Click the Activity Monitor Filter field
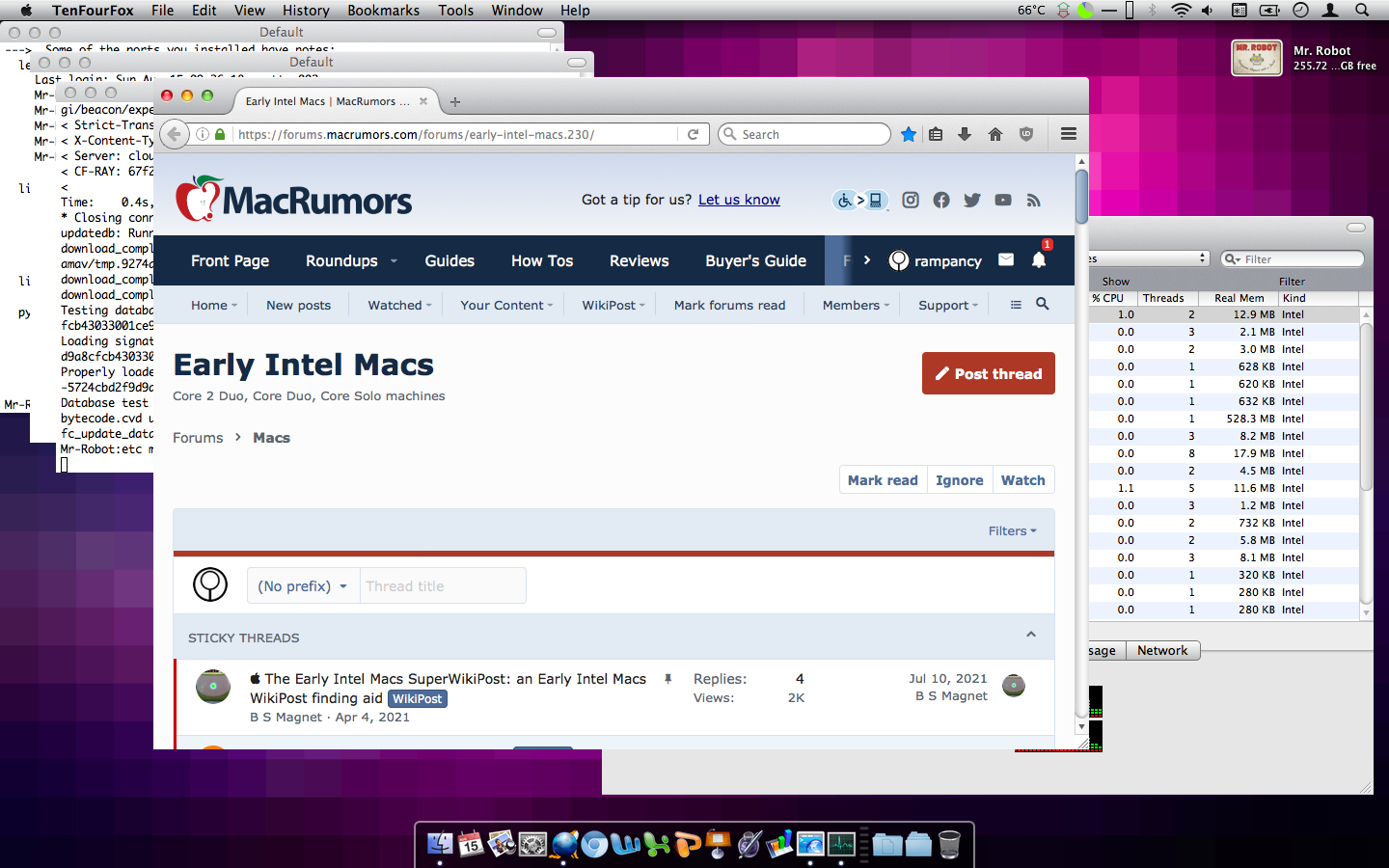Screen dimensions: 1389x868 [x=1292, y=258]
